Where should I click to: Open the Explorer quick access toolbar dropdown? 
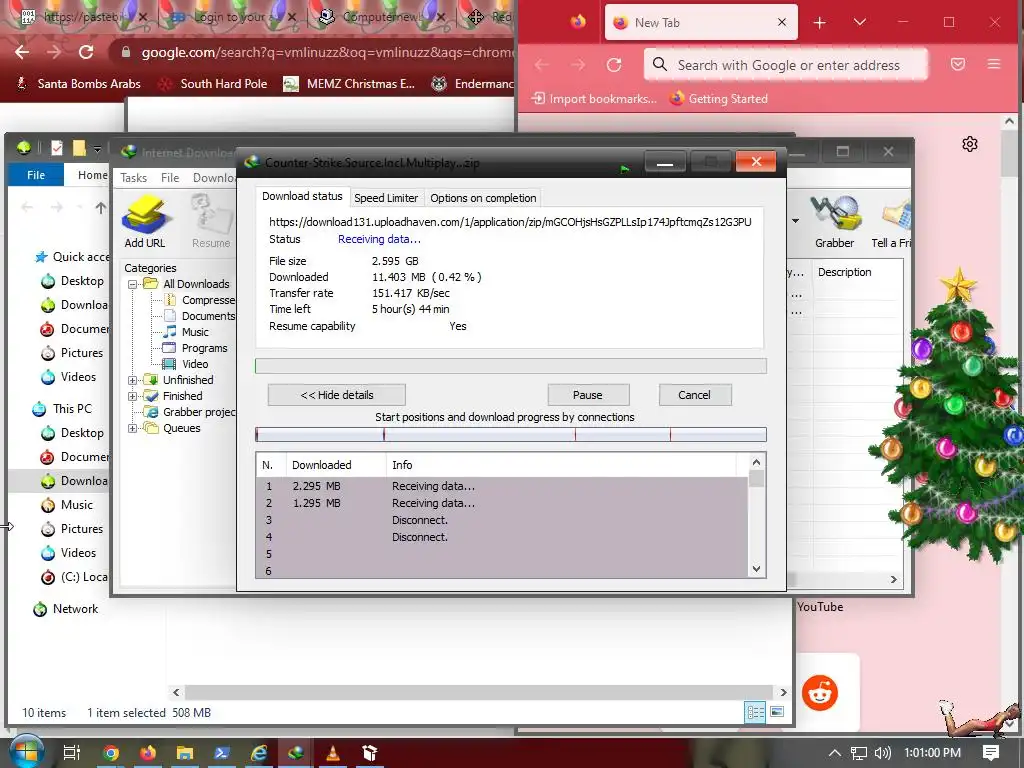[x=97, y=149]
